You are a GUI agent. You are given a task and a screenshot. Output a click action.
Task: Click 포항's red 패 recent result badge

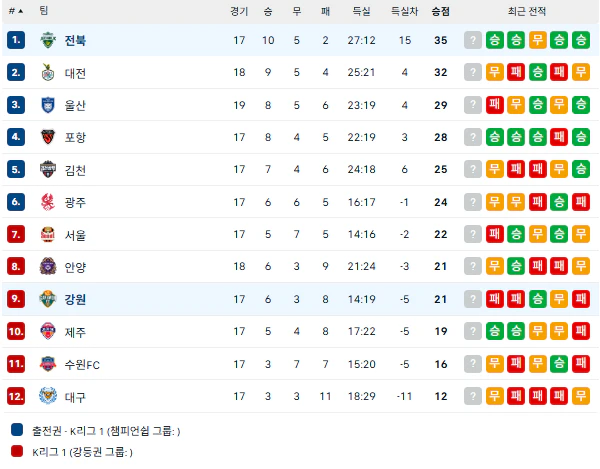[559, 137]
